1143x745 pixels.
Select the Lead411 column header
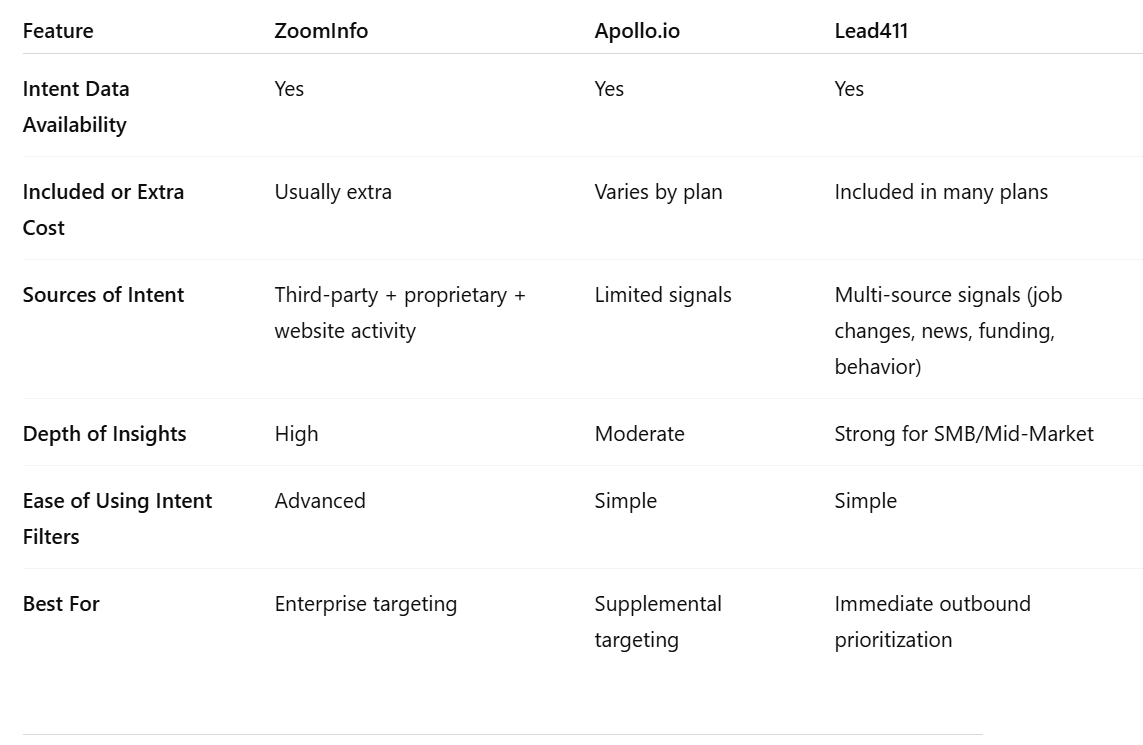coord(870,31)
